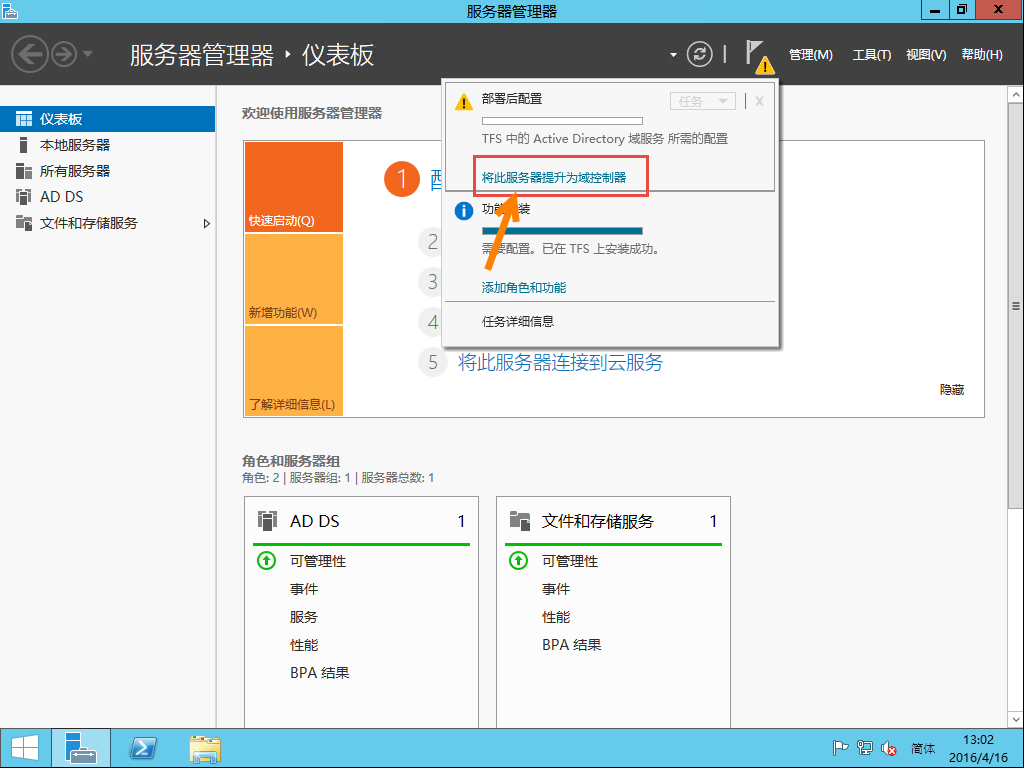Click green 可管理性 status icon in AD DS
Screen dimensions: 1024x768
266,560
